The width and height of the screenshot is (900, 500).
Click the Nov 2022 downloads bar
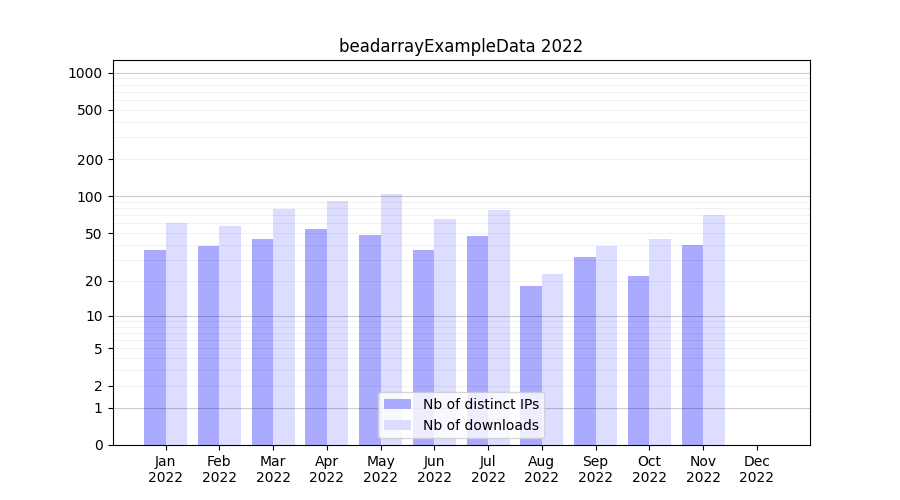(x=714, y=330)
